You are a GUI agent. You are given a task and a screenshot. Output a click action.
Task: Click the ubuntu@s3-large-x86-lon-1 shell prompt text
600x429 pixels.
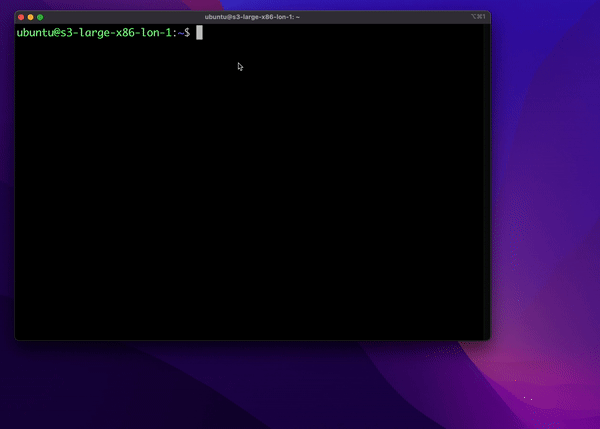[103, 33]
